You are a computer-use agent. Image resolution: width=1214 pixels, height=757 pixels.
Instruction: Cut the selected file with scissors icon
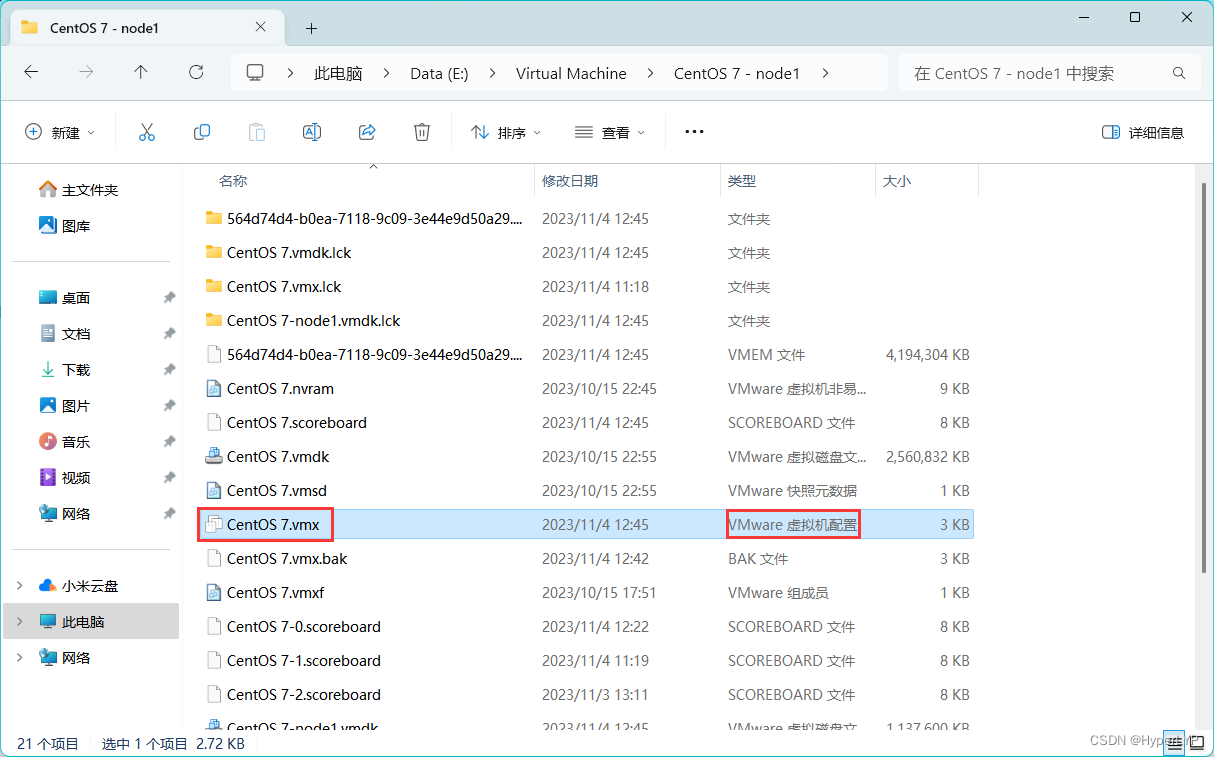point(147,131)
